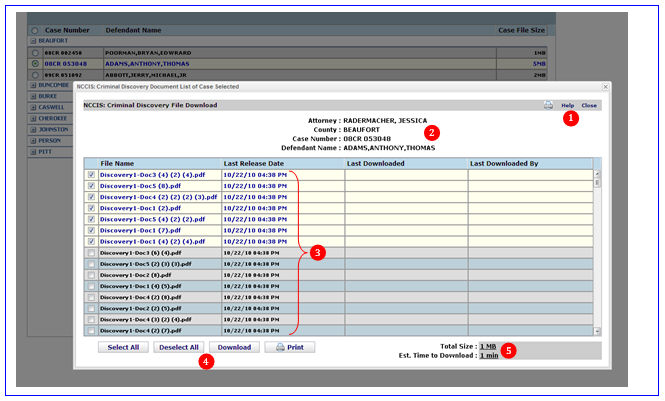This screenshot has width=665, height=401.
Task: Click the file list scrollbar thumb
Action: click(x=597, y=183)
